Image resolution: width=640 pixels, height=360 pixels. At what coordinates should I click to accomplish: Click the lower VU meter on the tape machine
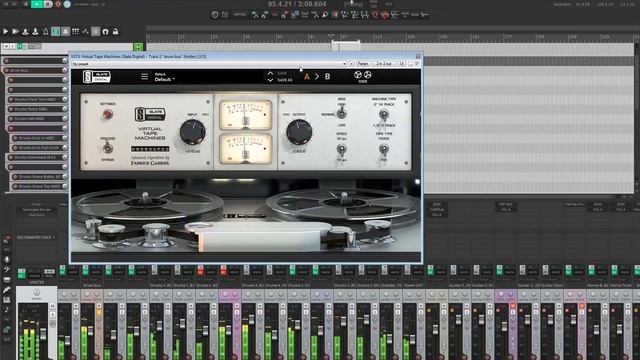pos(245,149)
